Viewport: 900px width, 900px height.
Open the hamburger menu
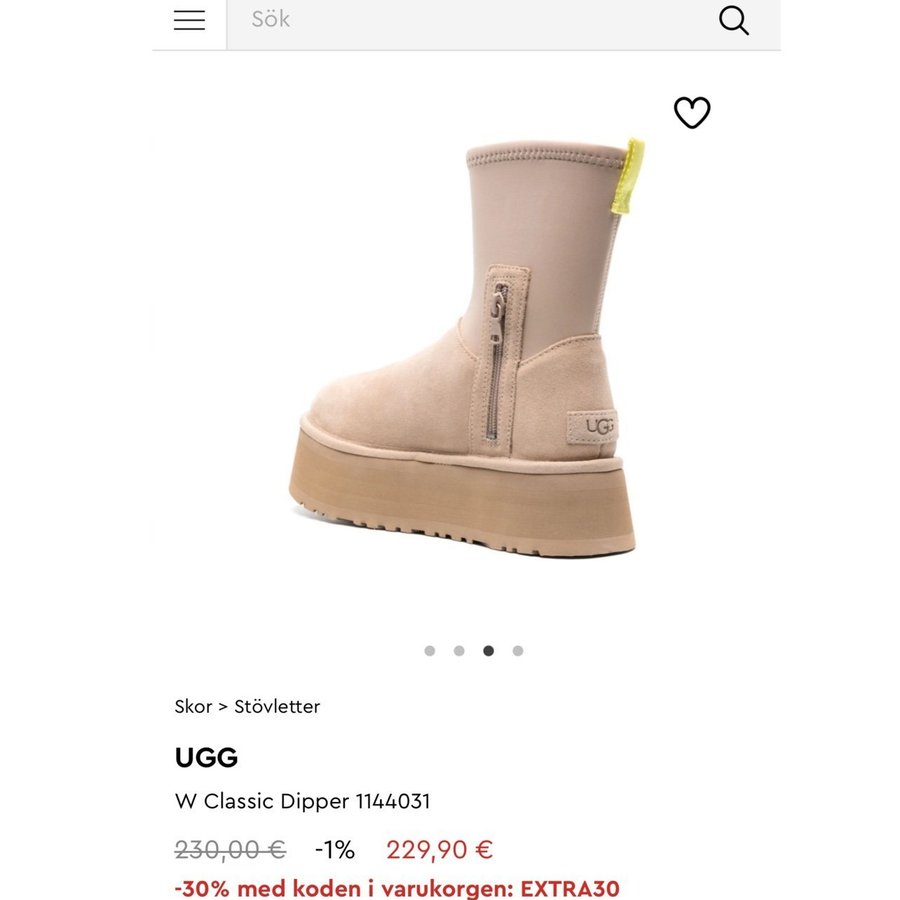click(x=189, y=20)
